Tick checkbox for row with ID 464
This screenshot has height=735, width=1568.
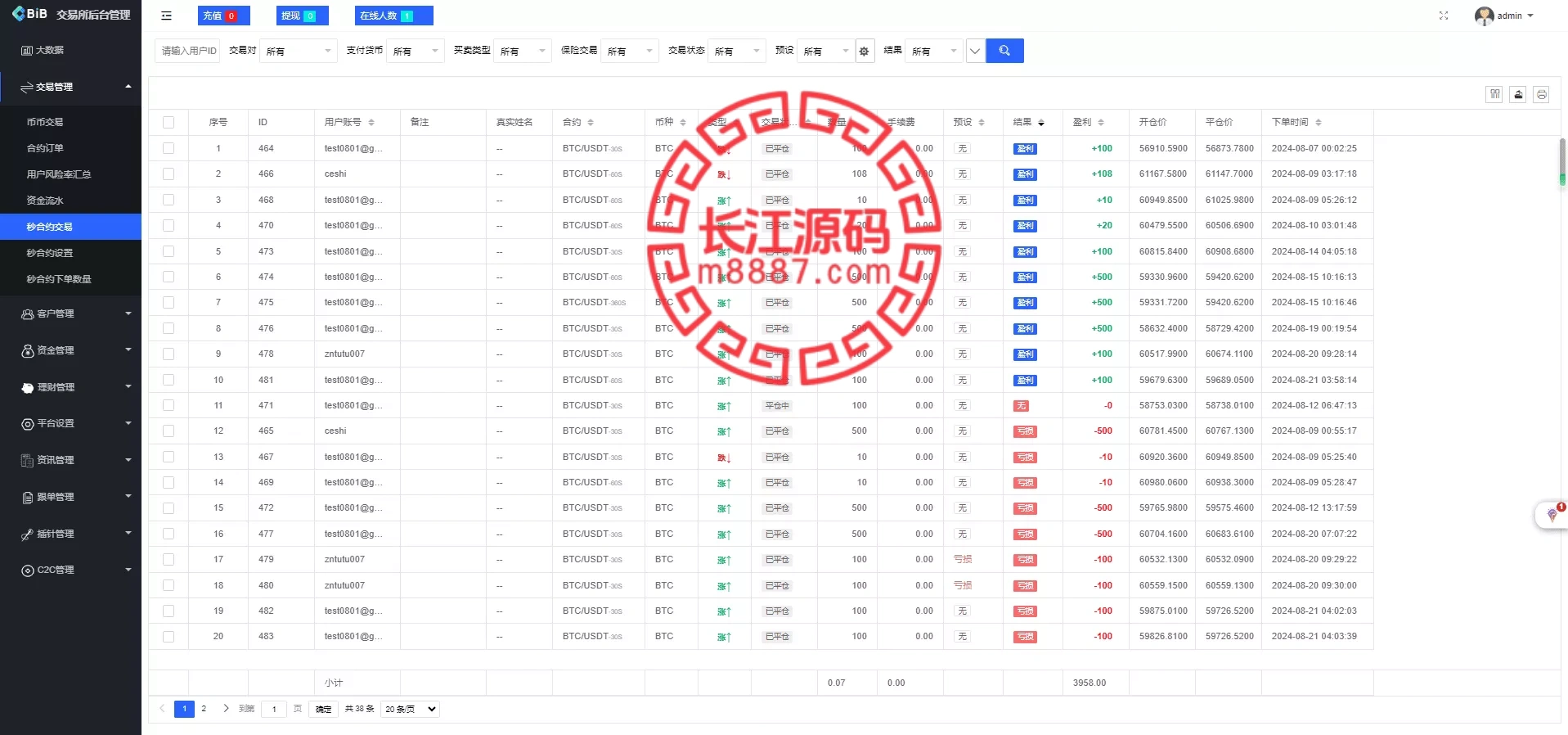[x=168, y=148]
